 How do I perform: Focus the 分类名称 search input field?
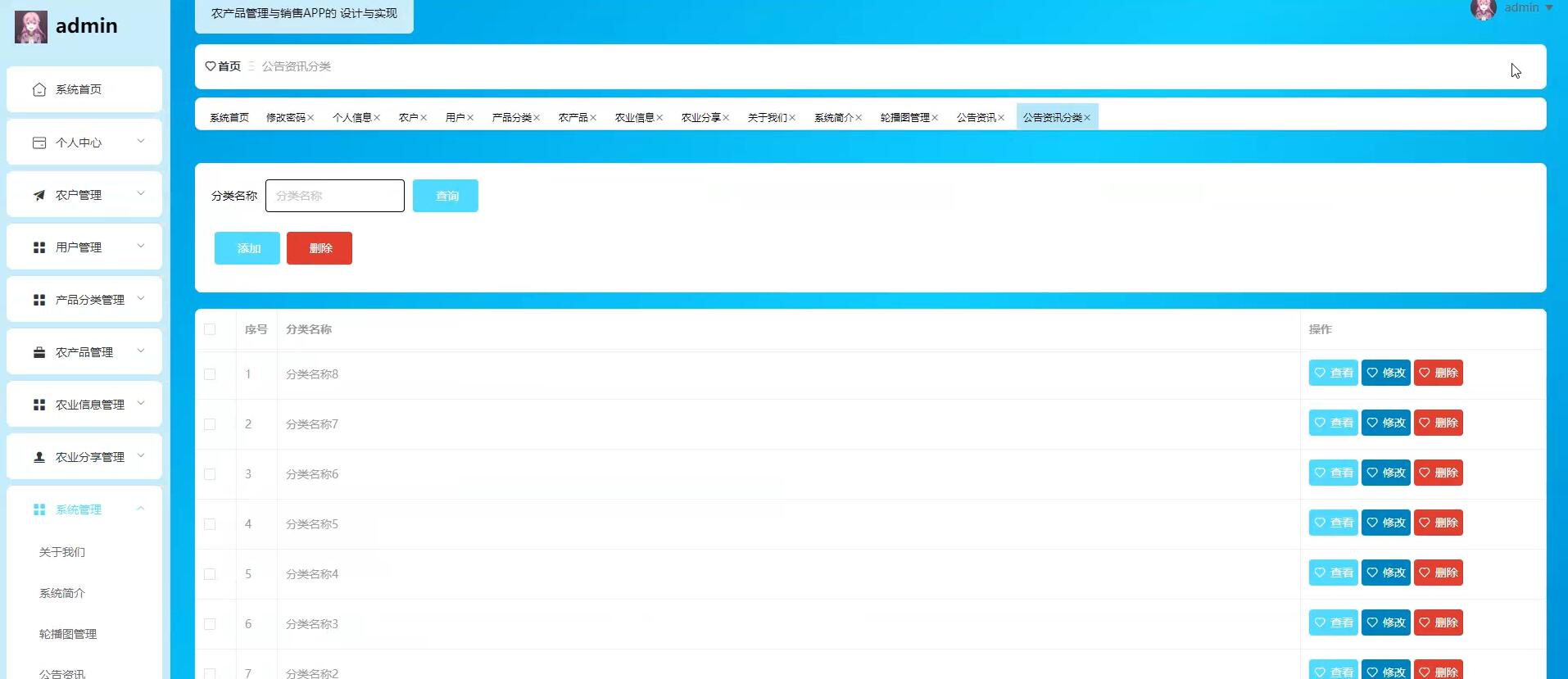(335, 196)
